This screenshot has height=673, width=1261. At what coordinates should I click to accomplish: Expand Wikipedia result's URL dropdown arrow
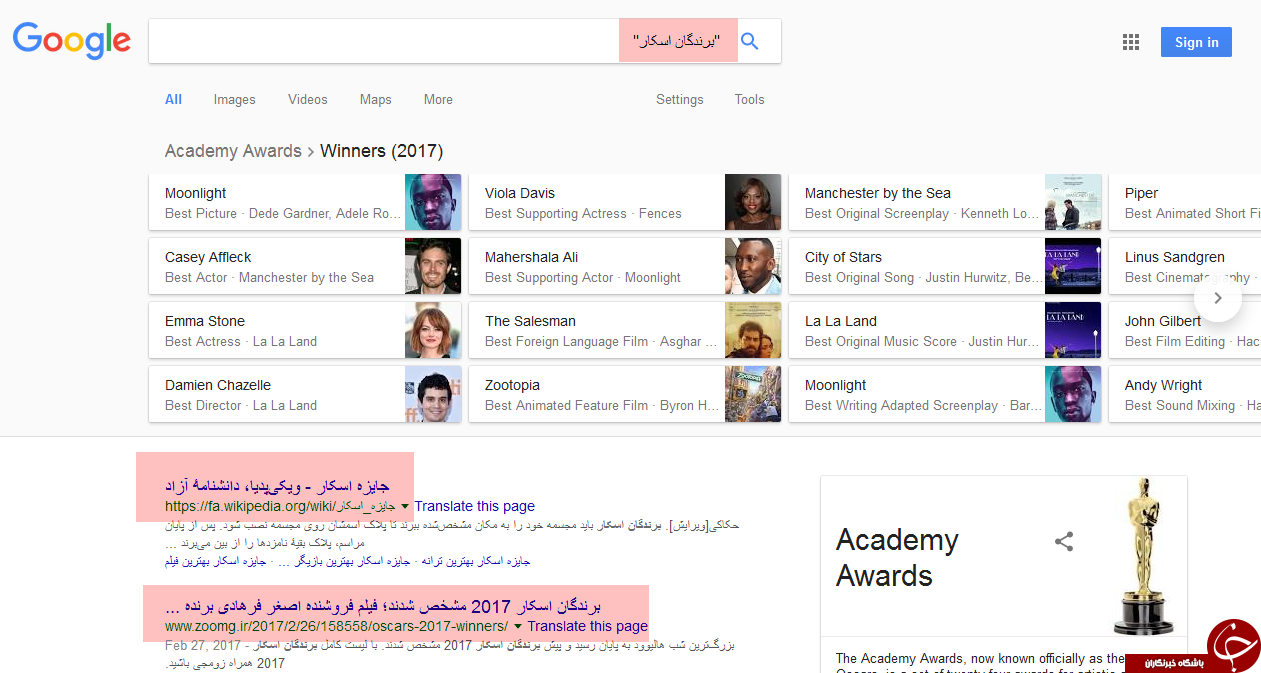[405, 507]
